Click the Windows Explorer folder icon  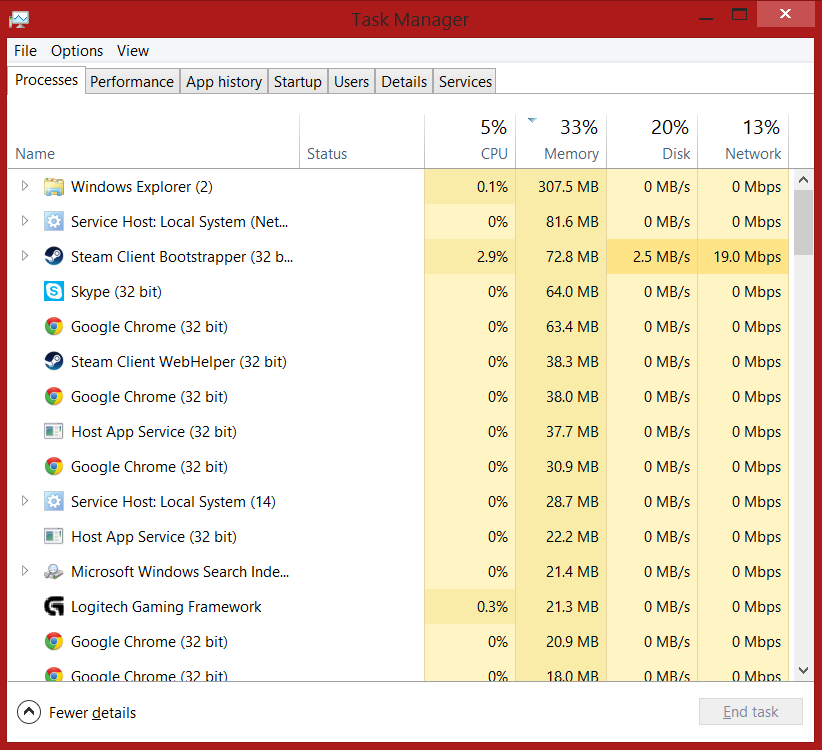tap(54, 187)
